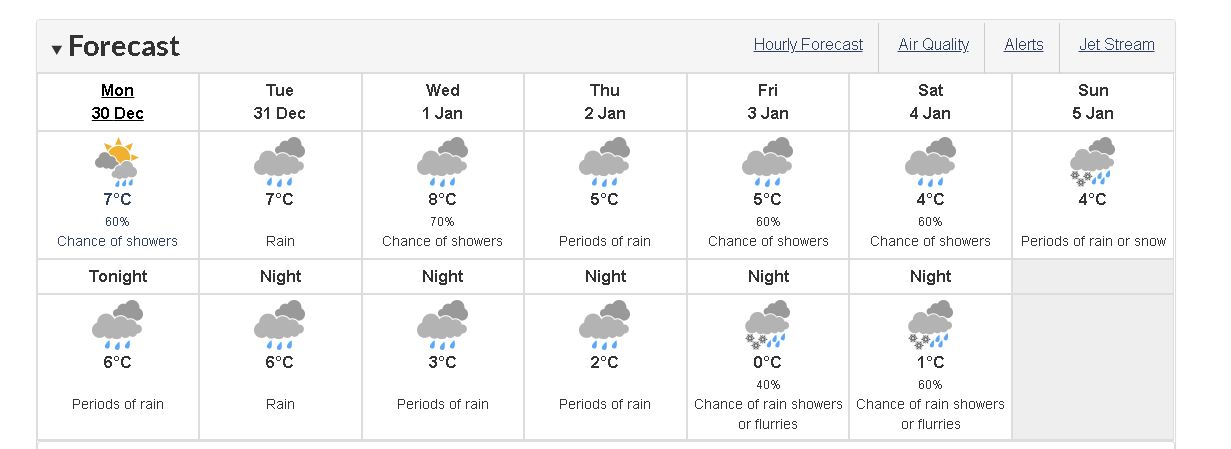Viewport: 1231px width, 449px height.
Task: Select the Mon 30 Dec day header
Action: 118,102
